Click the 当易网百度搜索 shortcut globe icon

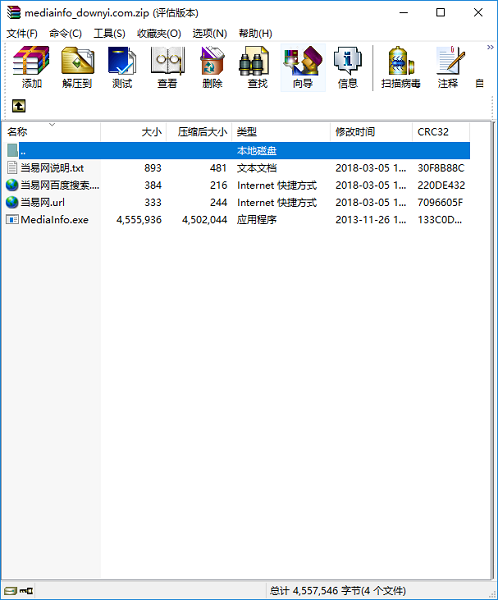tap(12, 185)
